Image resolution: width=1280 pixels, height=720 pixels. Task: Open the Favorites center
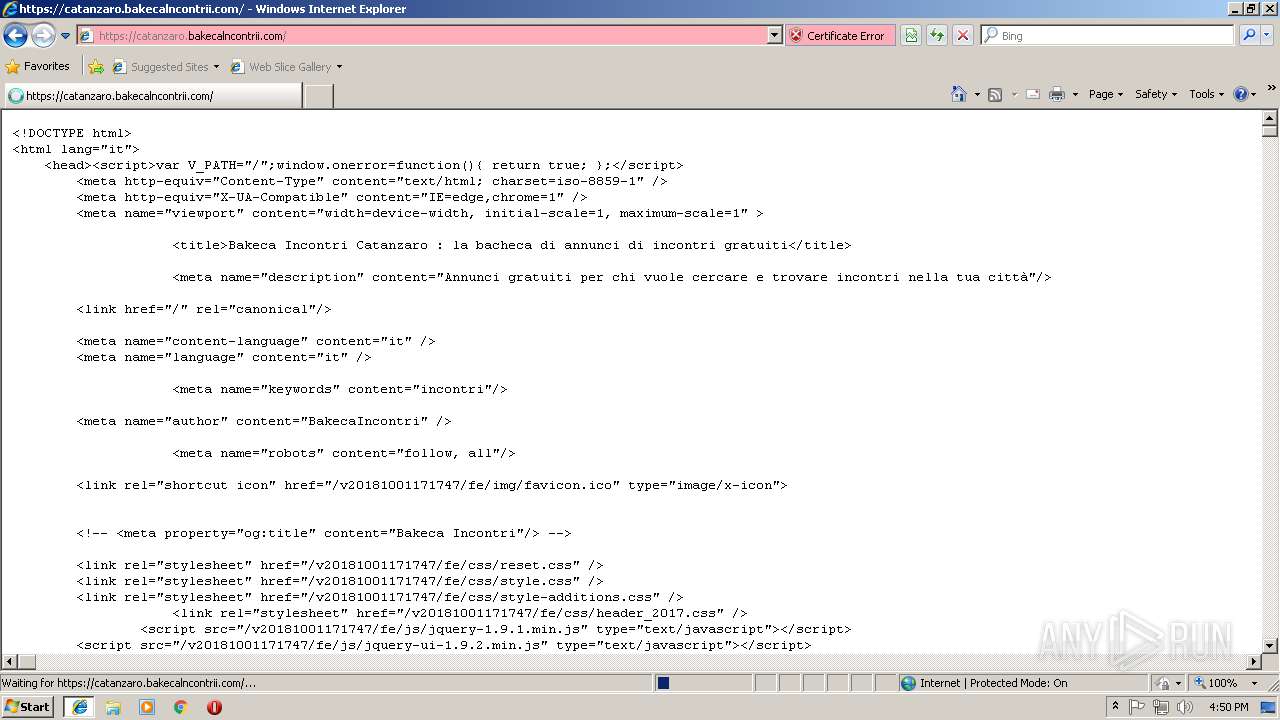click(38, 66)
